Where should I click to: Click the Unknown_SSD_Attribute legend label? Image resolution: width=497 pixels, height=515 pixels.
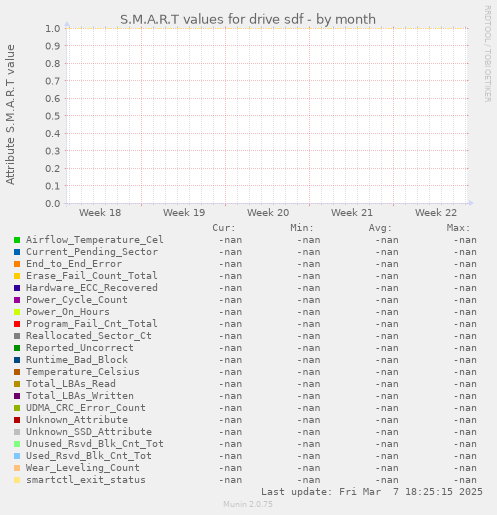89,432
